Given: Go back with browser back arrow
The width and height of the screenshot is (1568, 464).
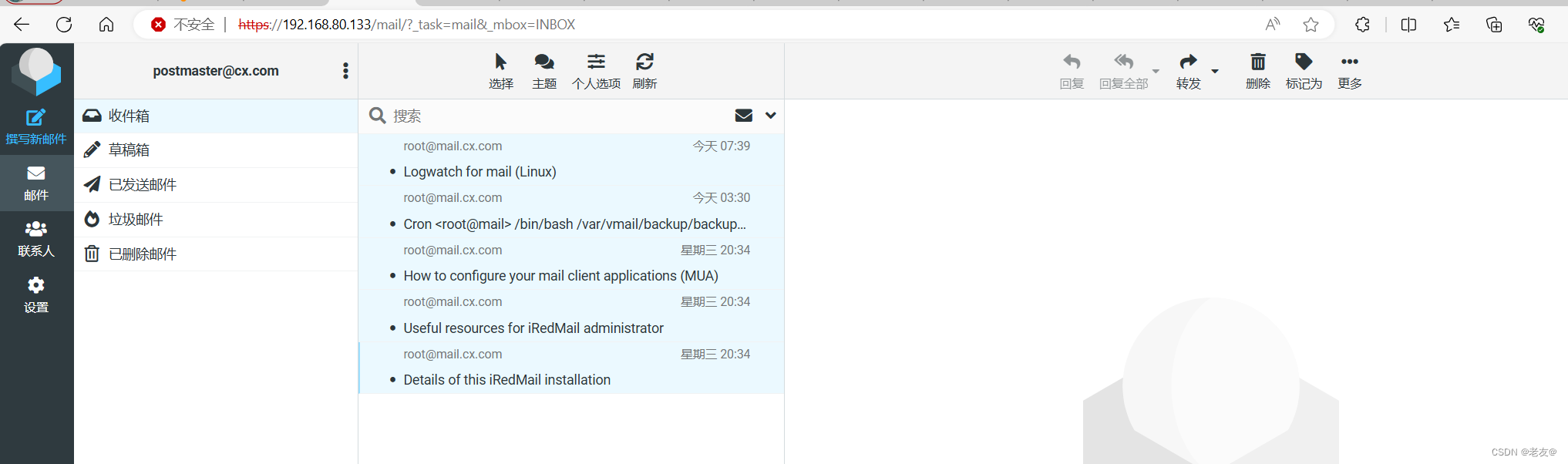Looking at the screenshot, I should [x=22, y=25].
